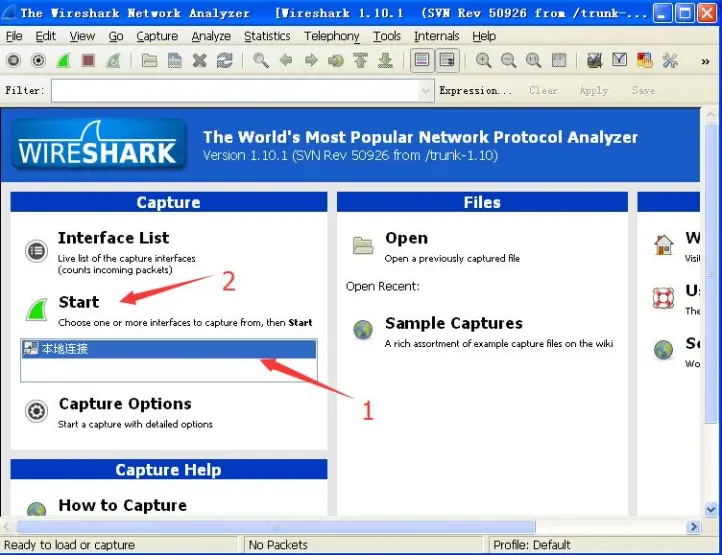Viewport: 722px width, 555px height.
Task: Close capture file X toolbar icon
Action: tap(199, 60)
